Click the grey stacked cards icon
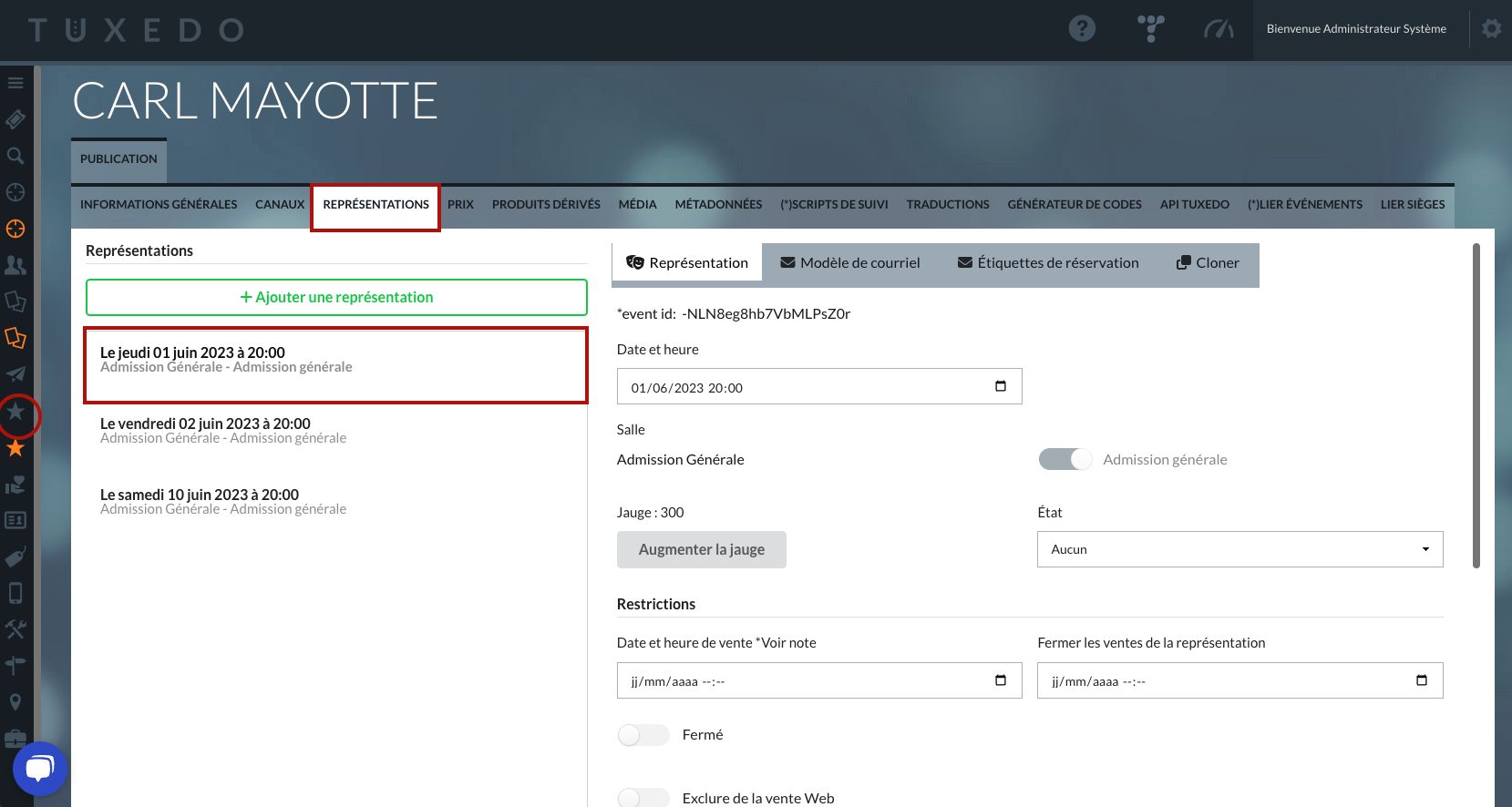The height and width of the screenshot is (807, 1512). point(15,301)
